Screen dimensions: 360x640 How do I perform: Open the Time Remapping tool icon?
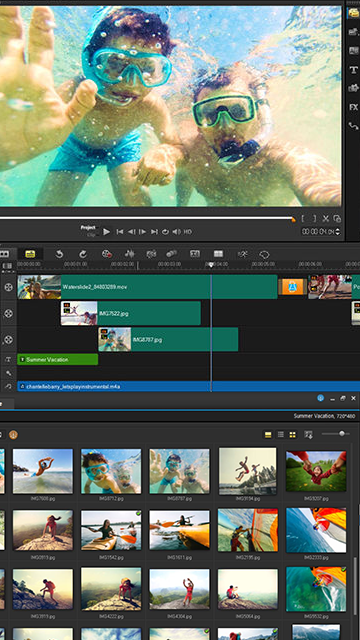click(242, 254)
